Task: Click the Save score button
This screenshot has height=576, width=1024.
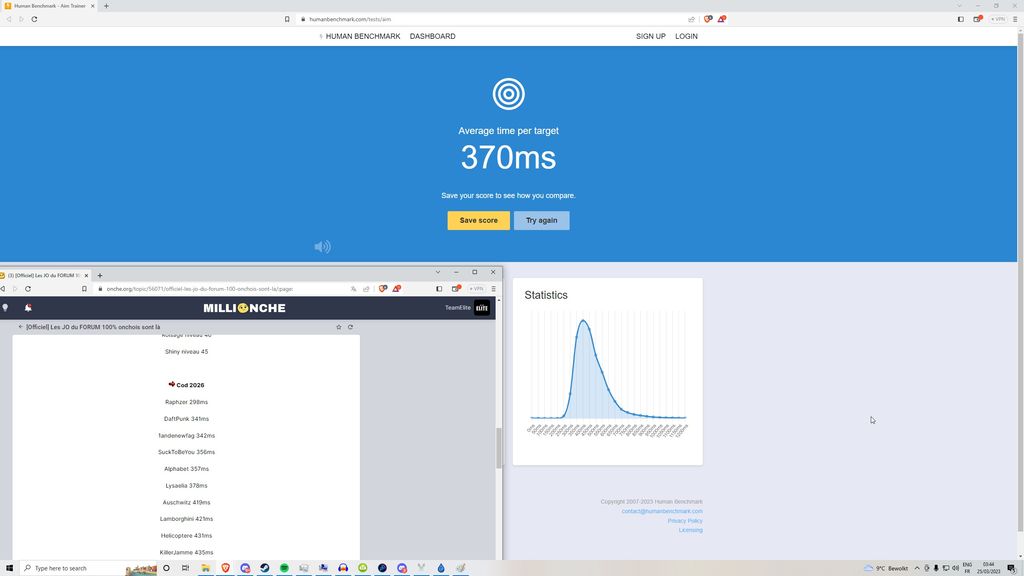Action: click(x=478, y=220)
